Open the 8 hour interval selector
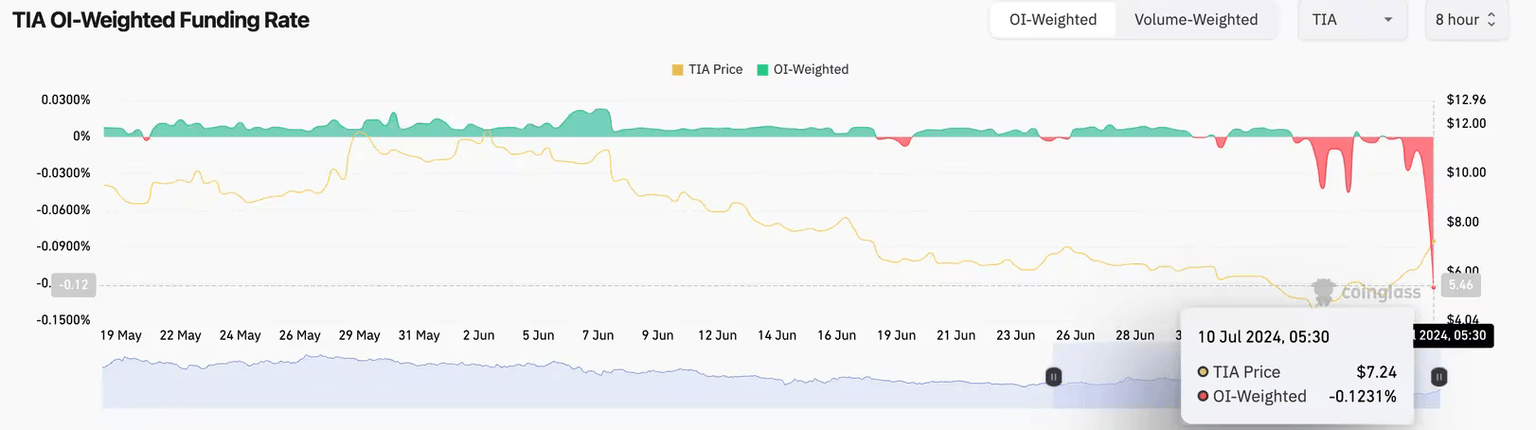 click(1465, 20)
